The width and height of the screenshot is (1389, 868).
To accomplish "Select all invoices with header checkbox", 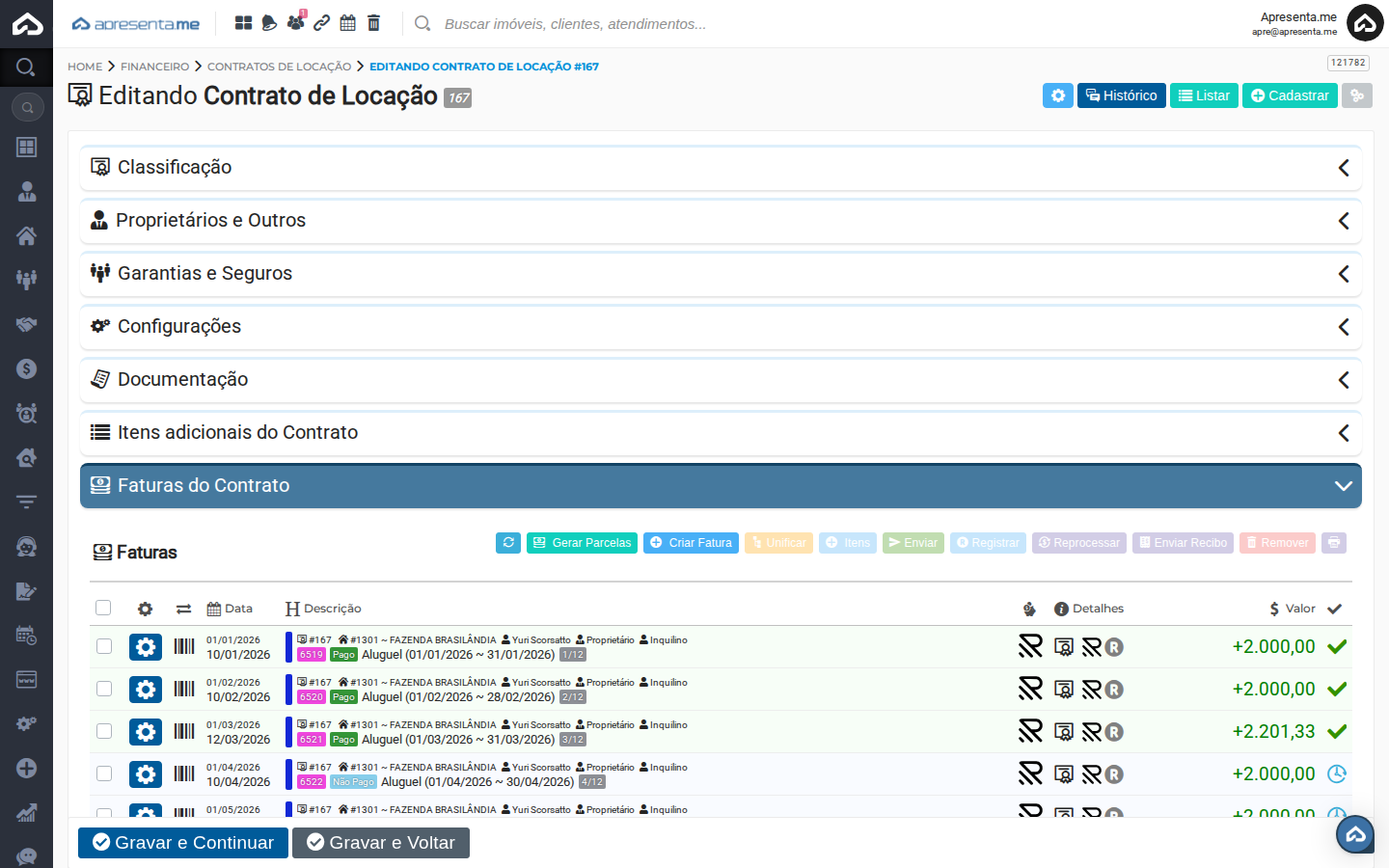I will tap(103, 608).
